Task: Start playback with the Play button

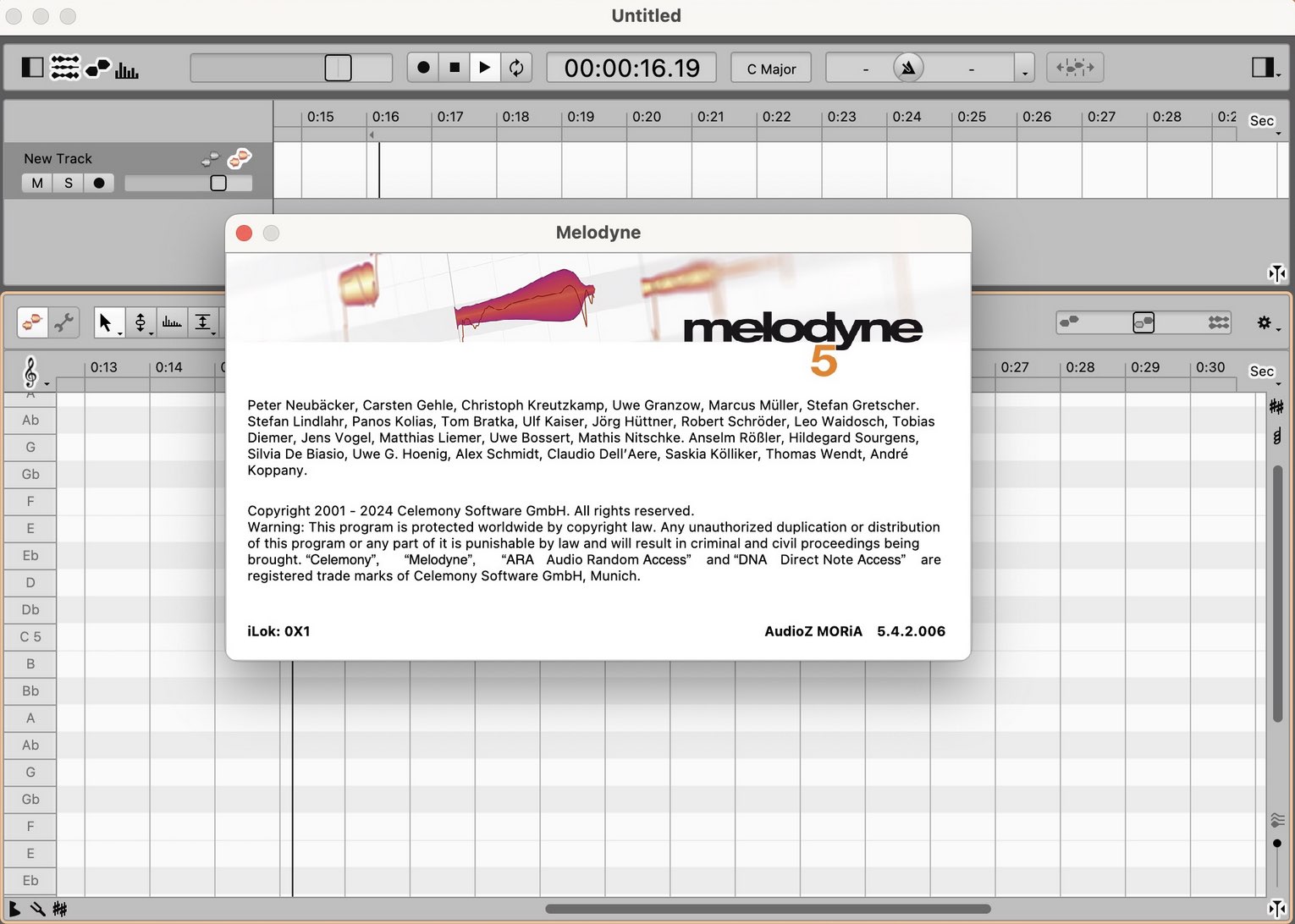Action: tap(485, 67)
